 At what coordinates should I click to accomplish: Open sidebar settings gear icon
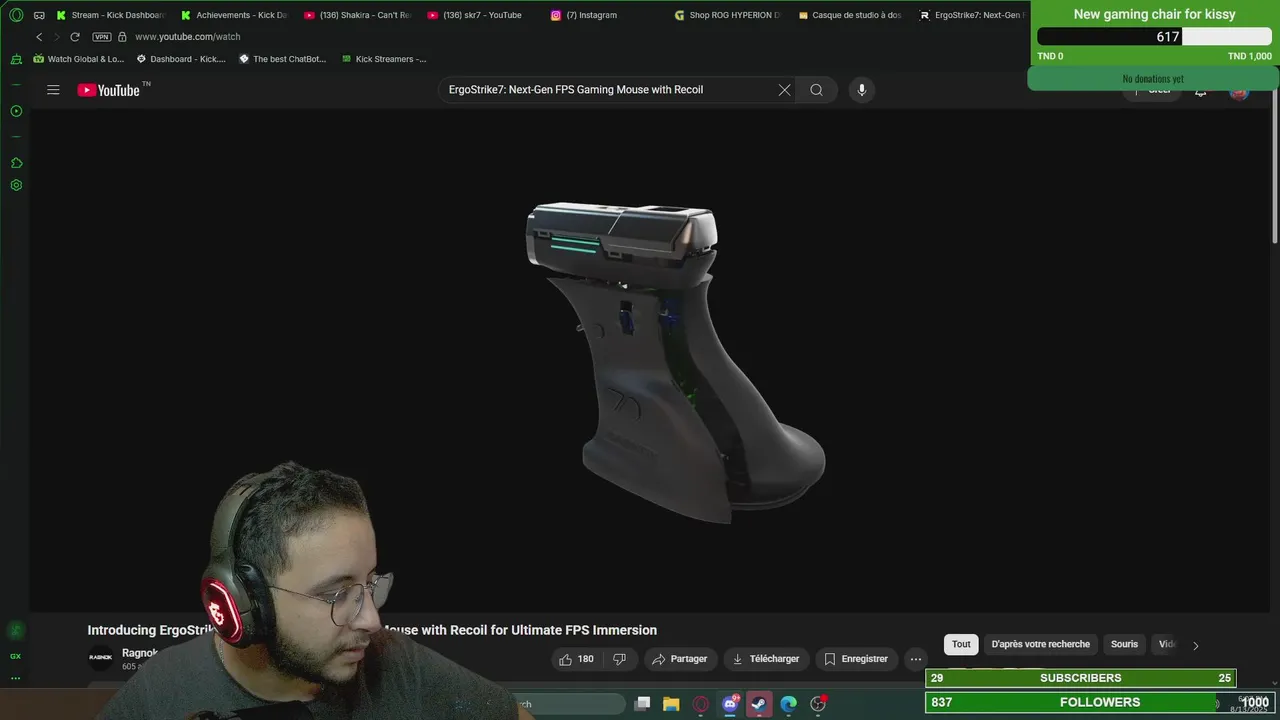click(16, 185)
